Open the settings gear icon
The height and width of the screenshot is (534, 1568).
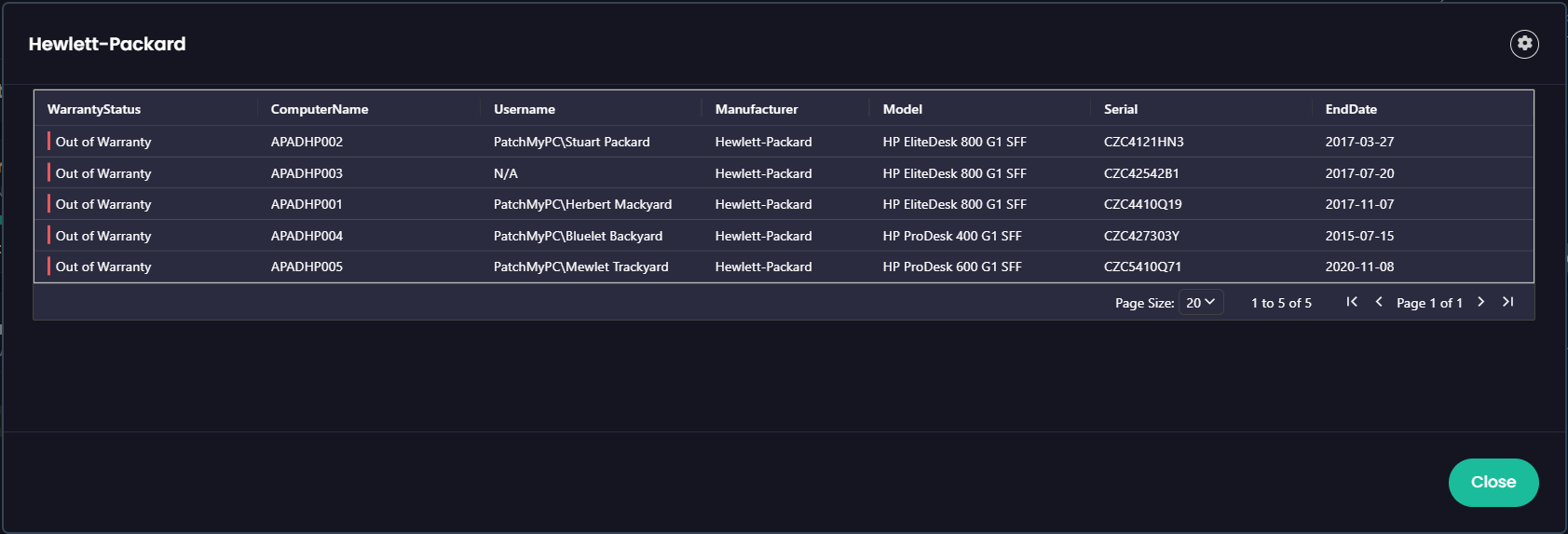1524,44
